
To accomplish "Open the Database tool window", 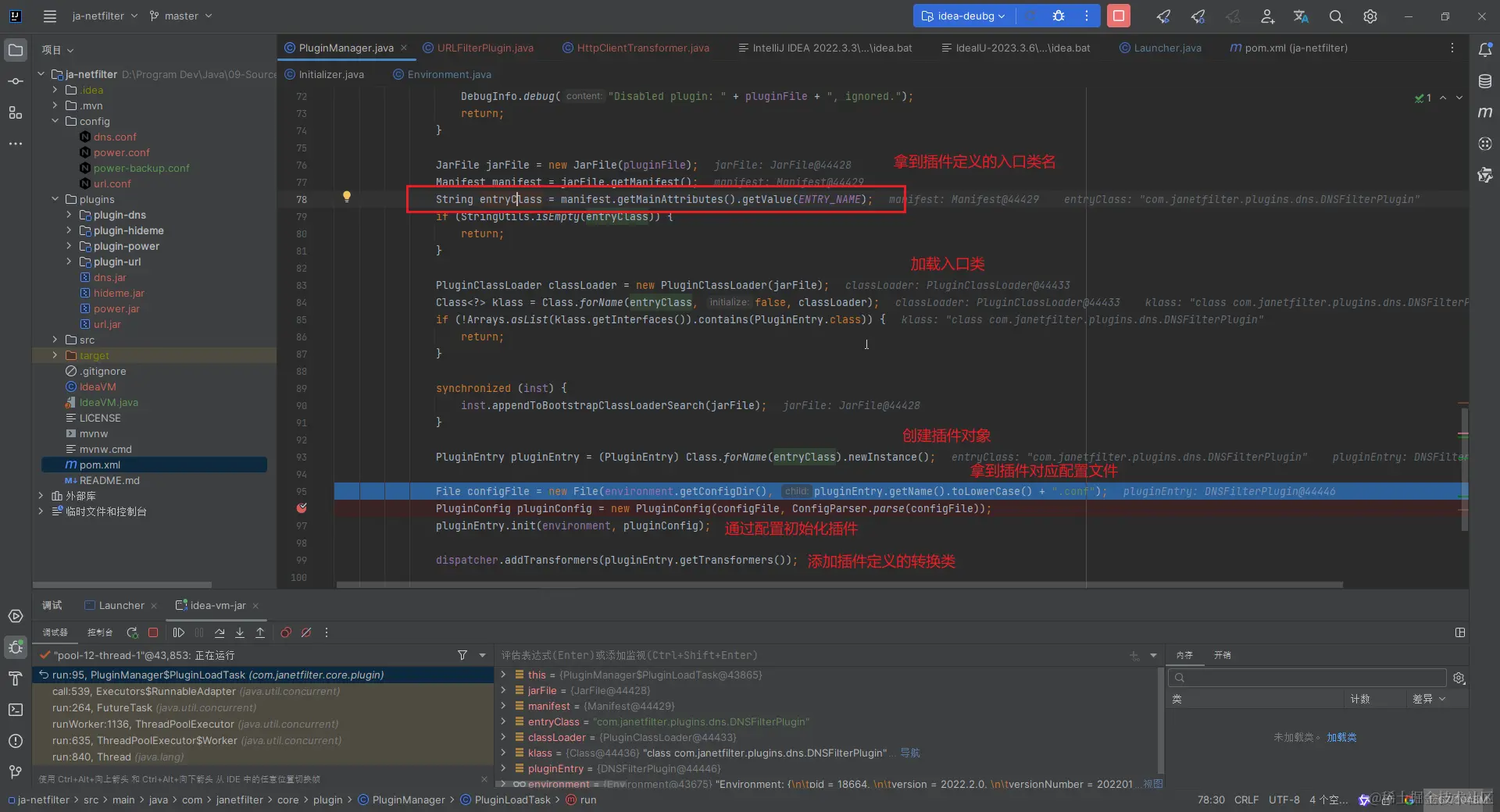I will pyautogui.click(x=1485, y=81).
